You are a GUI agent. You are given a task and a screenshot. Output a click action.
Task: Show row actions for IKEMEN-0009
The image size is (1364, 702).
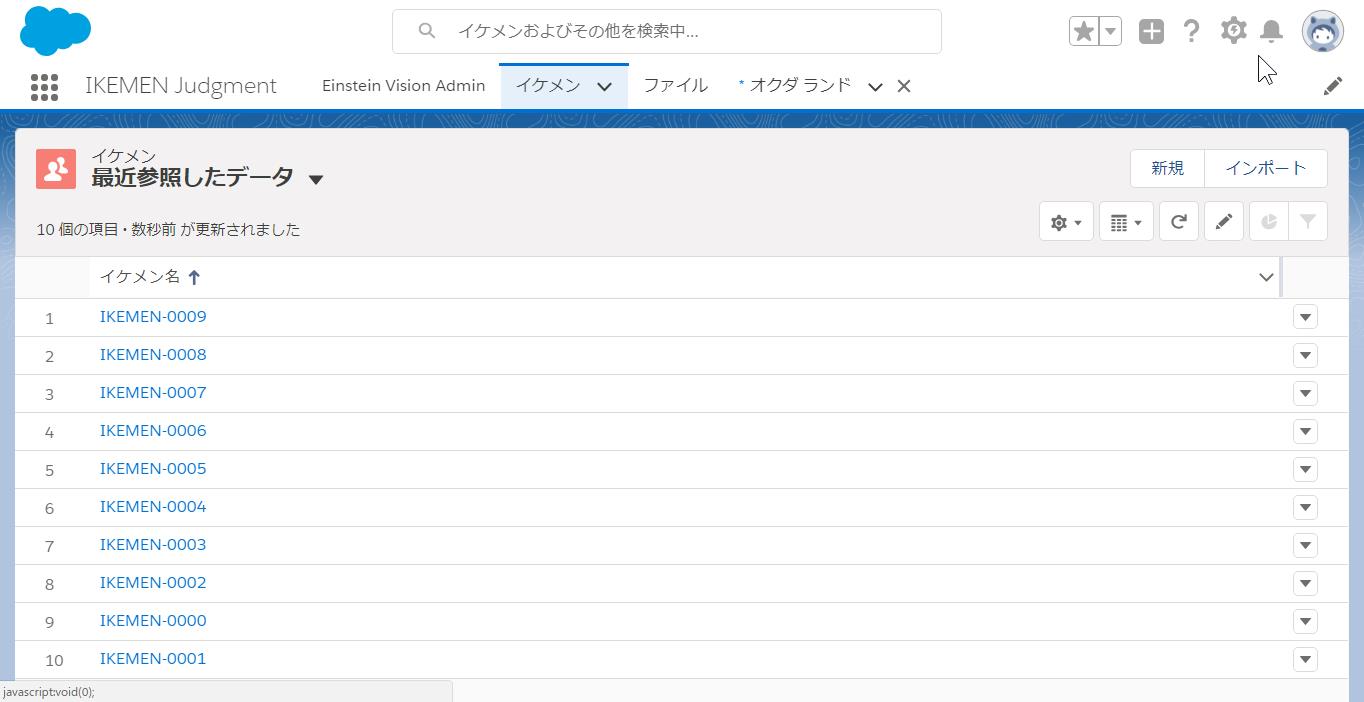[1305, 317]
